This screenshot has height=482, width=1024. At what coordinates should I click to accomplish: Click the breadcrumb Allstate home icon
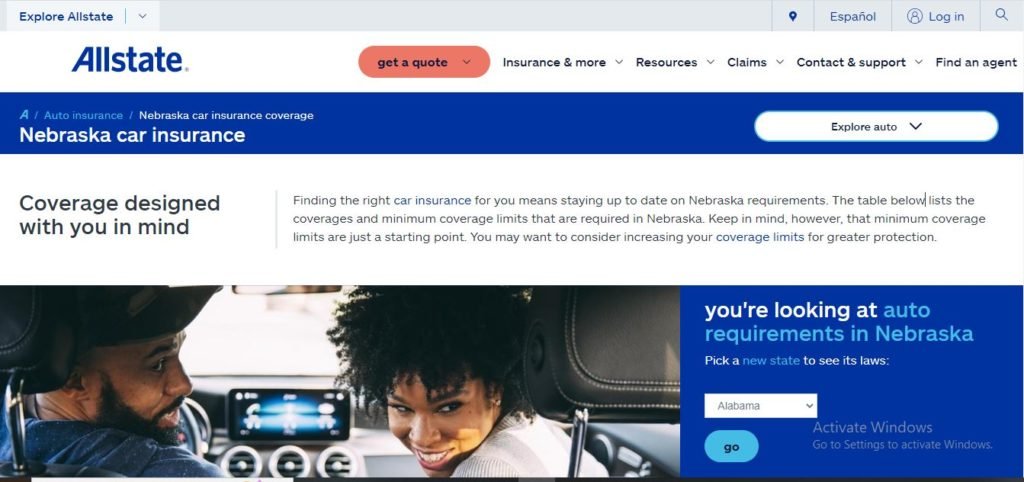[24, 115]
